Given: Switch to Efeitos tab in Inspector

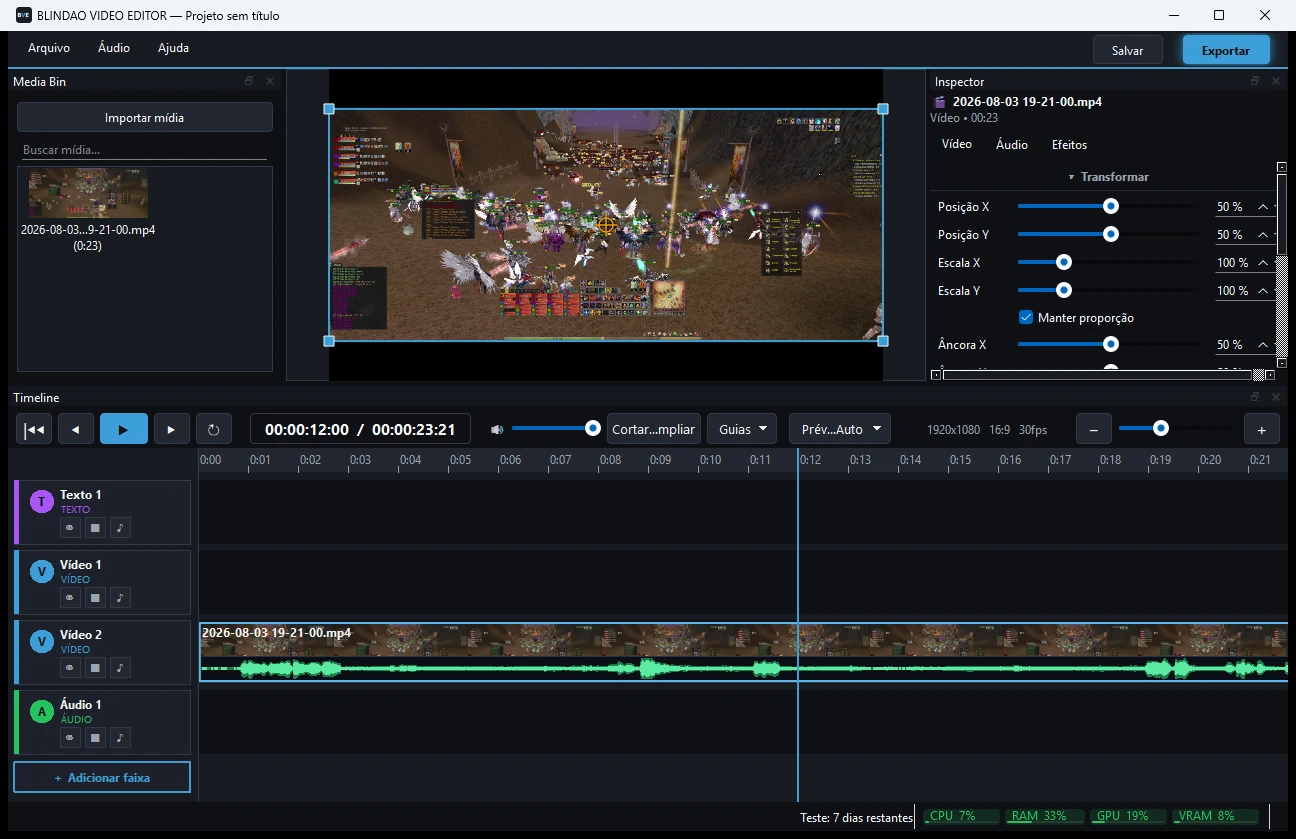Looking at the screenshot, I should (x=1069, y=145).
